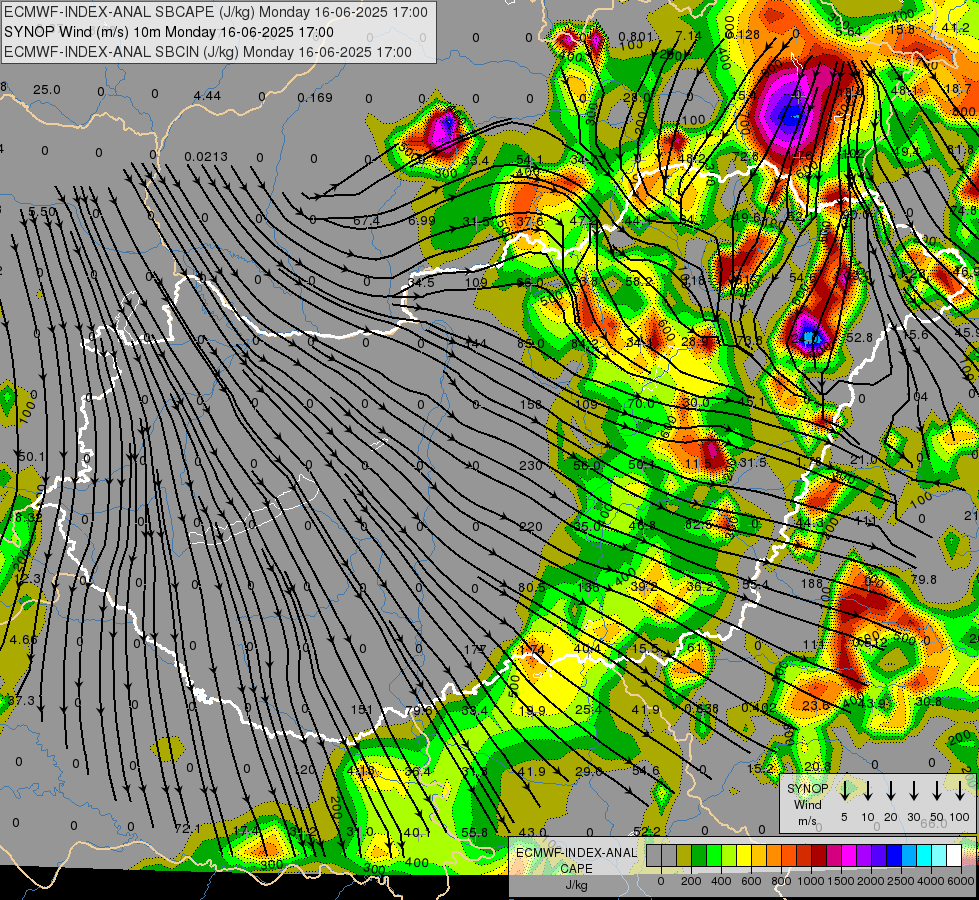Click the 5 m/s wind arrow in legend

845,790
